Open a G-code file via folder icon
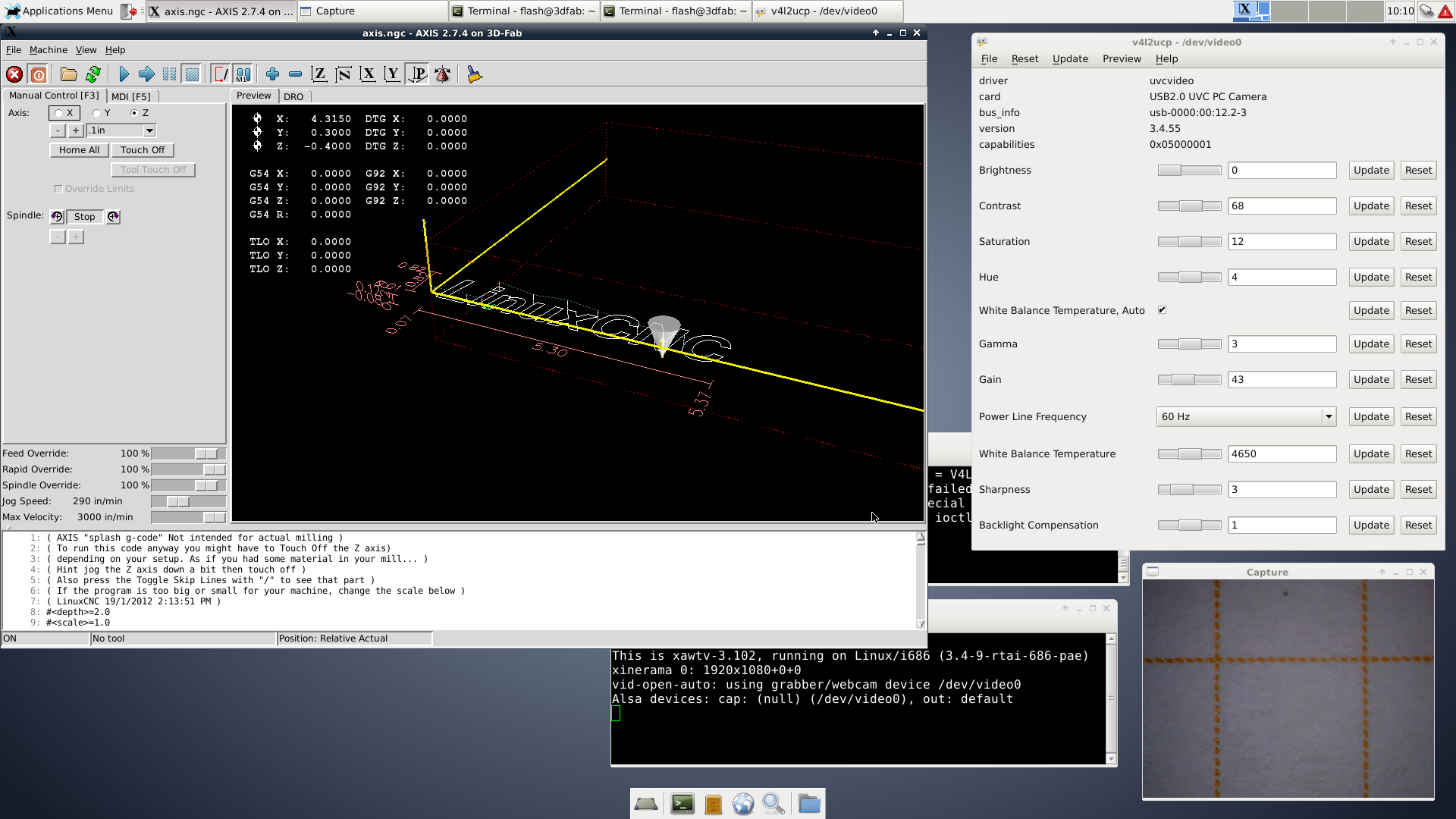The image size is (1456, 819). tap(69, 74)
